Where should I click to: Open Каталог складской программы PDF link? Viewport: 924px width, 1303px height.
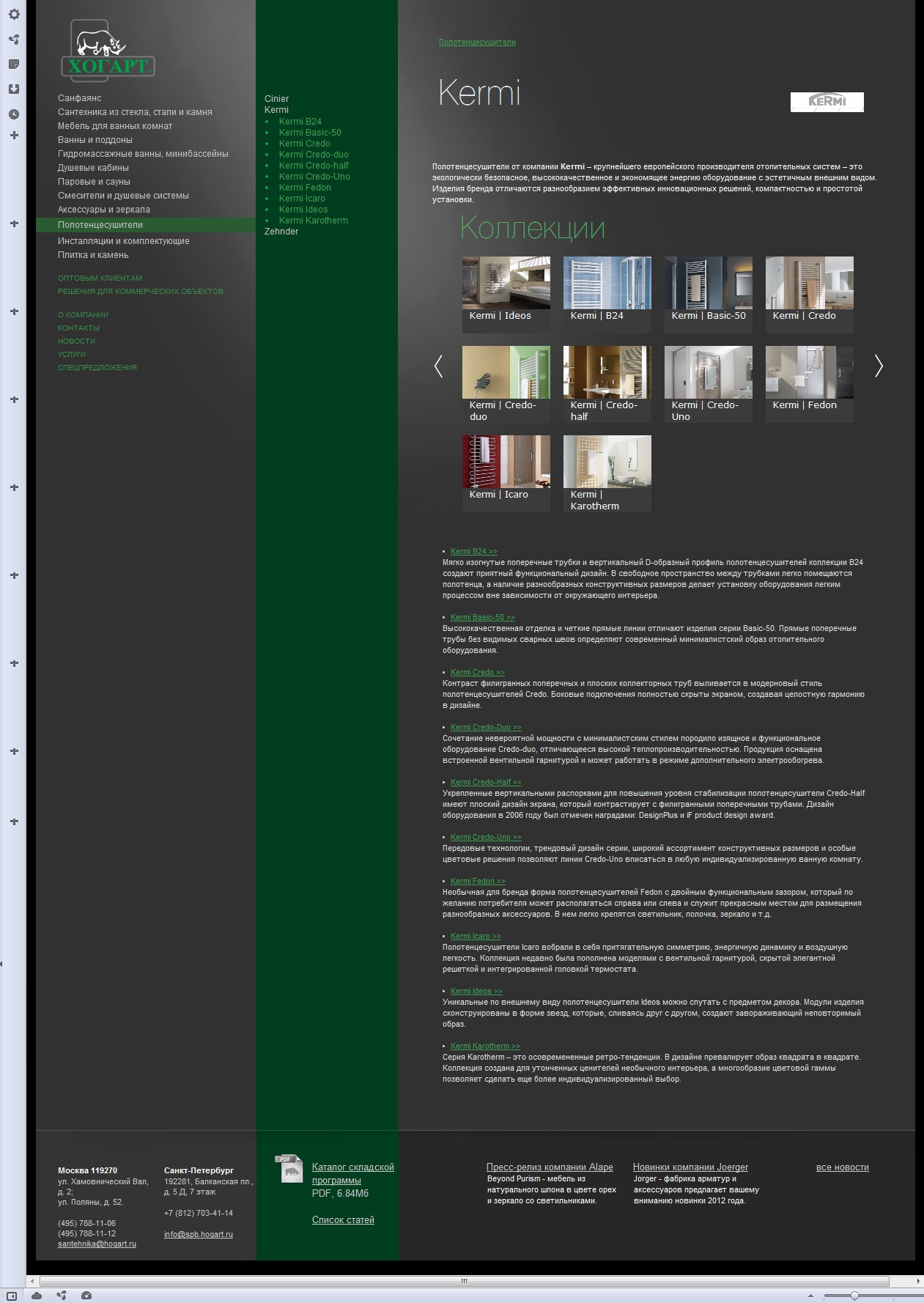352,1174
